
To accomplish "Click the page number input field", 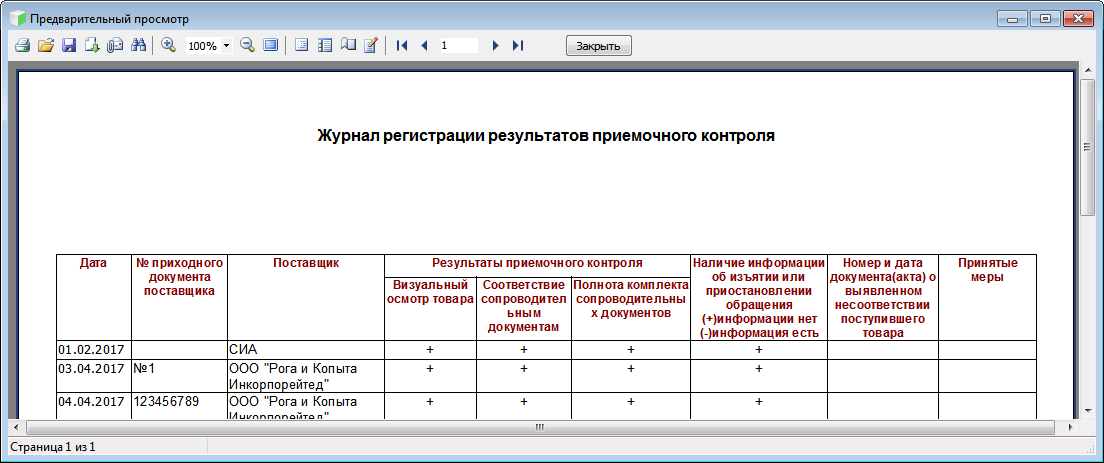I will tap(458, 46).
